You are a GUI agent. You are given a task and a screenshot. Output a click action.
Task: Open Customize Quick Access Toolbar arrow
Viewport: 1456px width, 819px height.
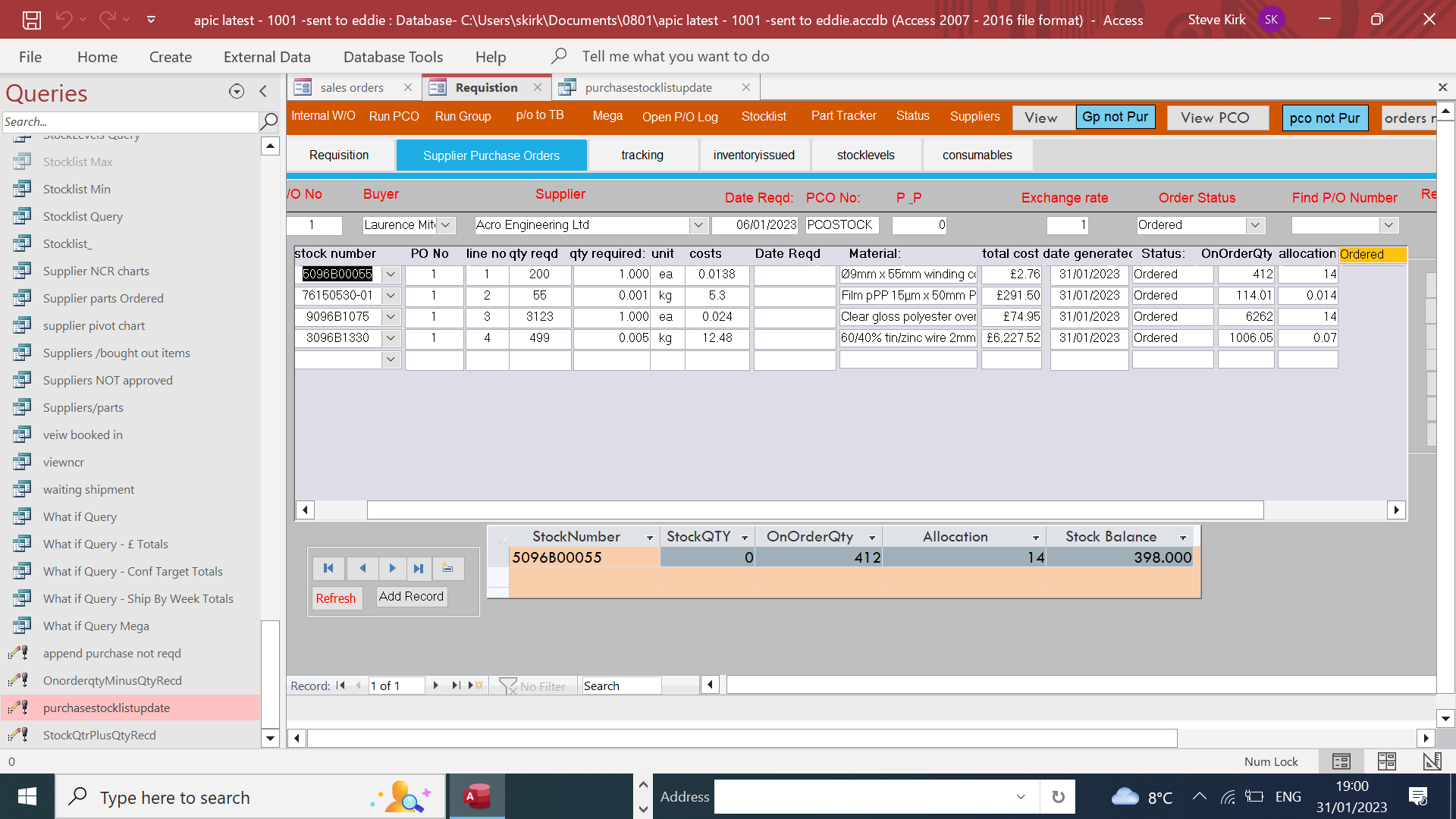[x=151, y=20]
